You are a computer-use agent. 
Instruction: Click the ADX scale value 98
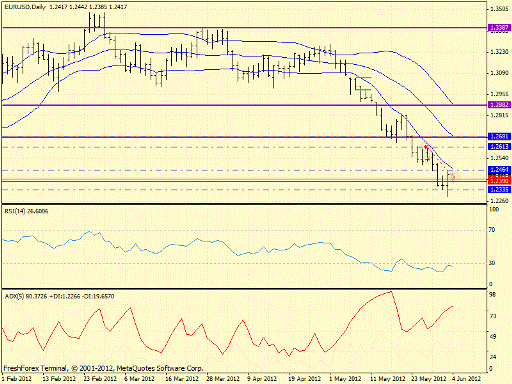[492, 295]
